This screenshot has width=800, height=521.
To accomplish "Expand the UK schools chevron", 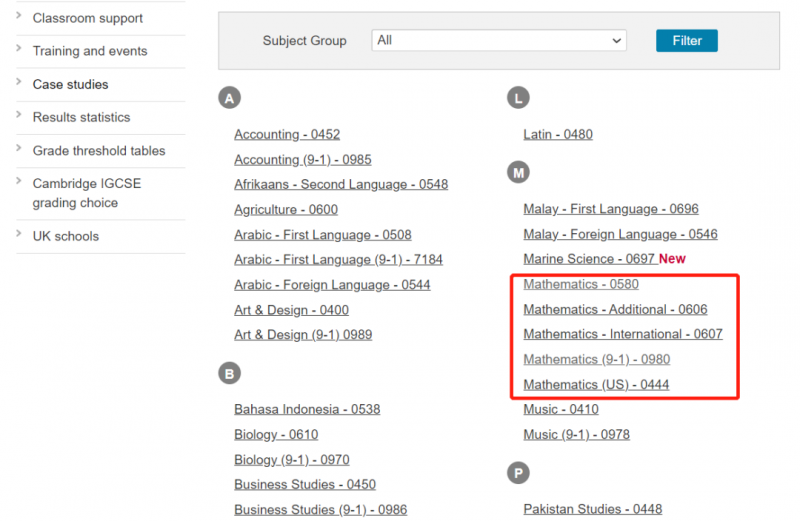I will (19, 234).
